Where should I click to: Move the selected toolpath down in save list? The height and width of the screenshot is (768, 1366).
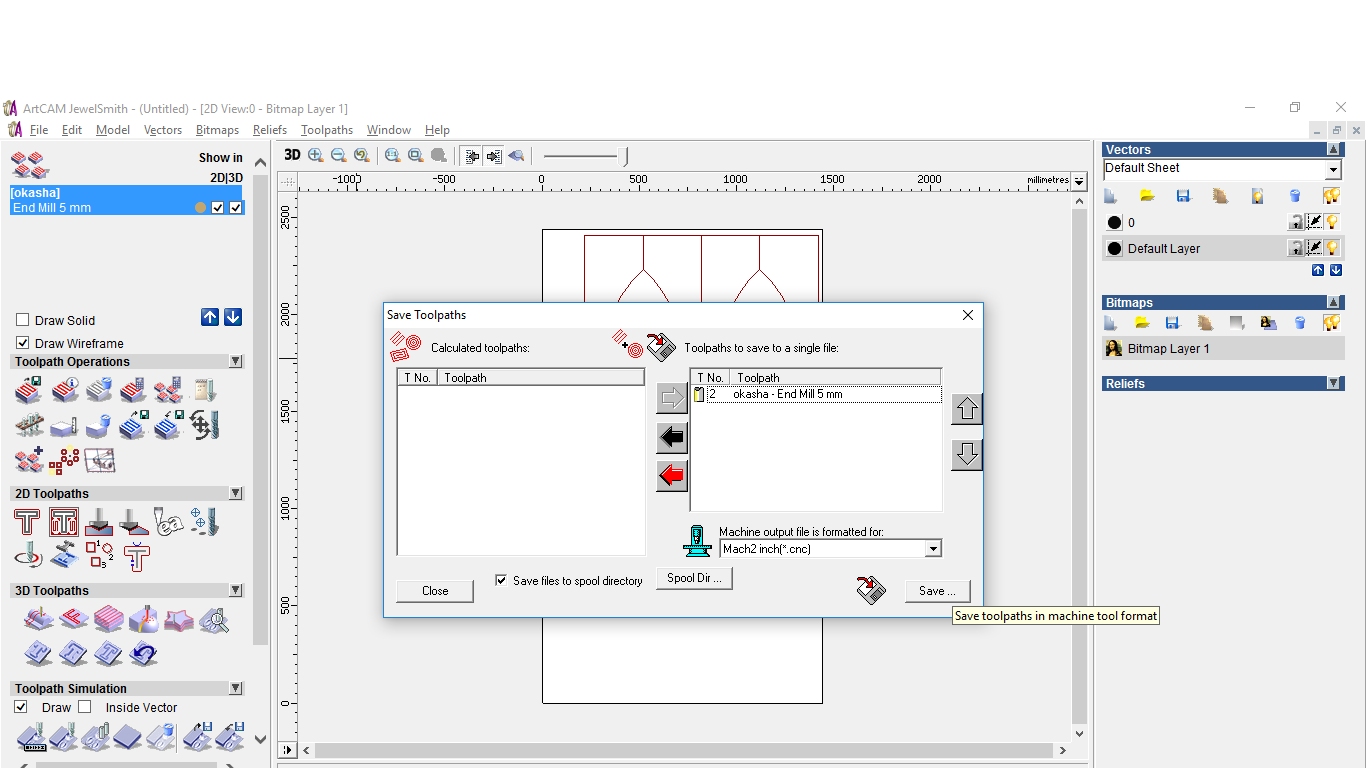tap(966, 455)
